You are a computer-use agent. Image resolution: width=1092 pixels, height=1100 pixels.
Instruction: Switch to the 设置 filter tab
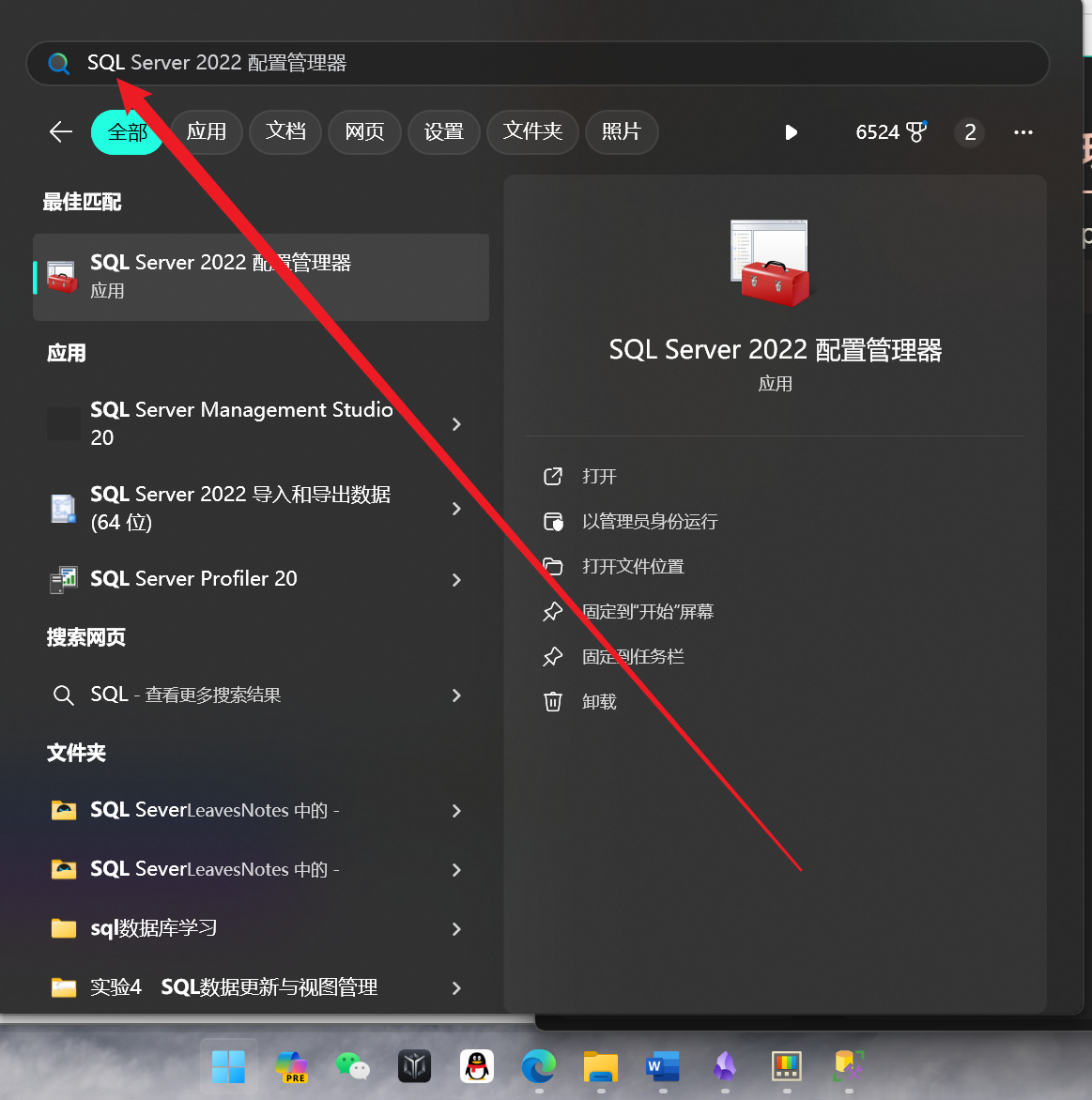(444, 132)
